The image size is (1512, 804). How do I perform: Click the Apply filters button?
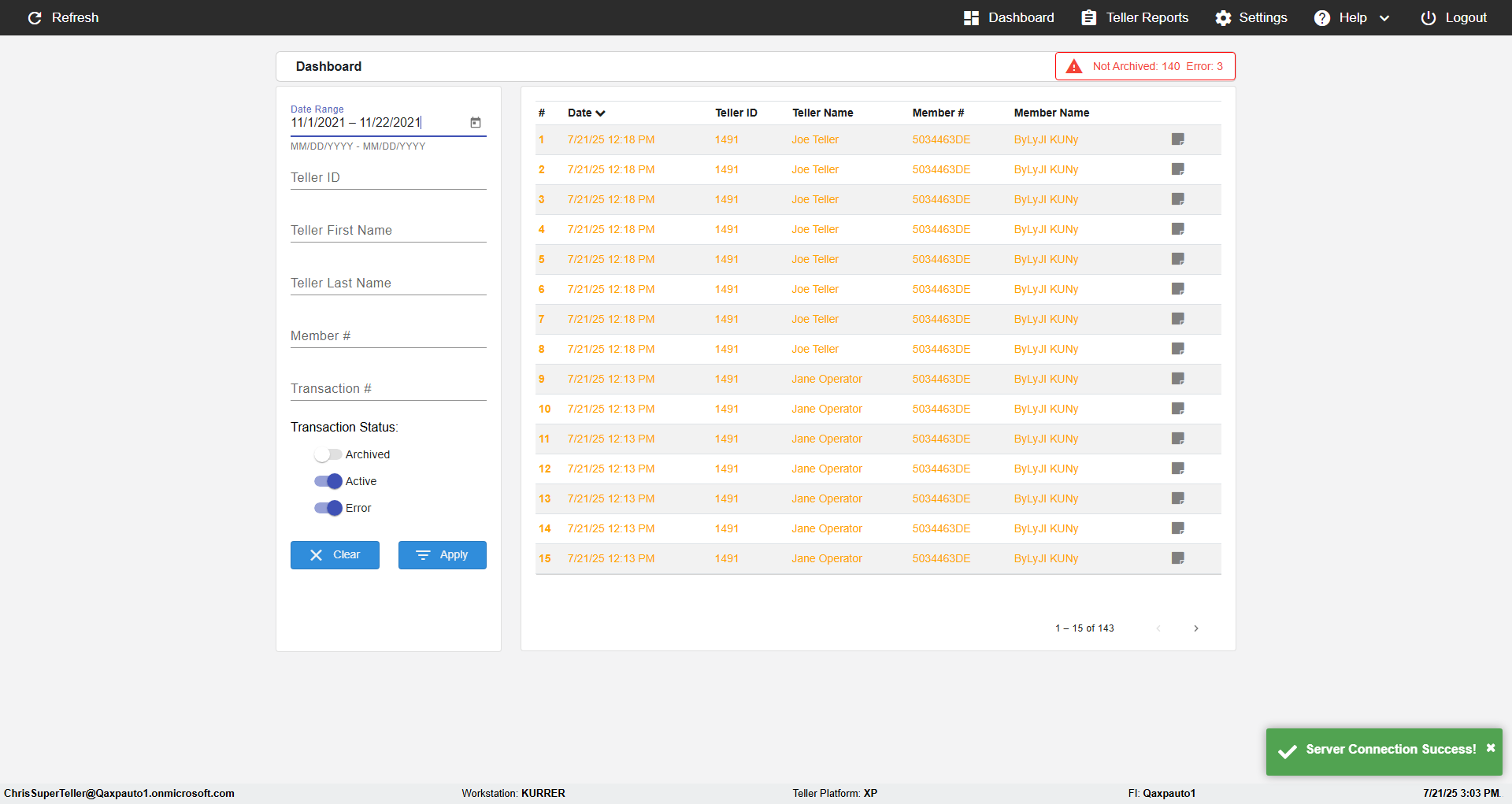pos(443,555)
